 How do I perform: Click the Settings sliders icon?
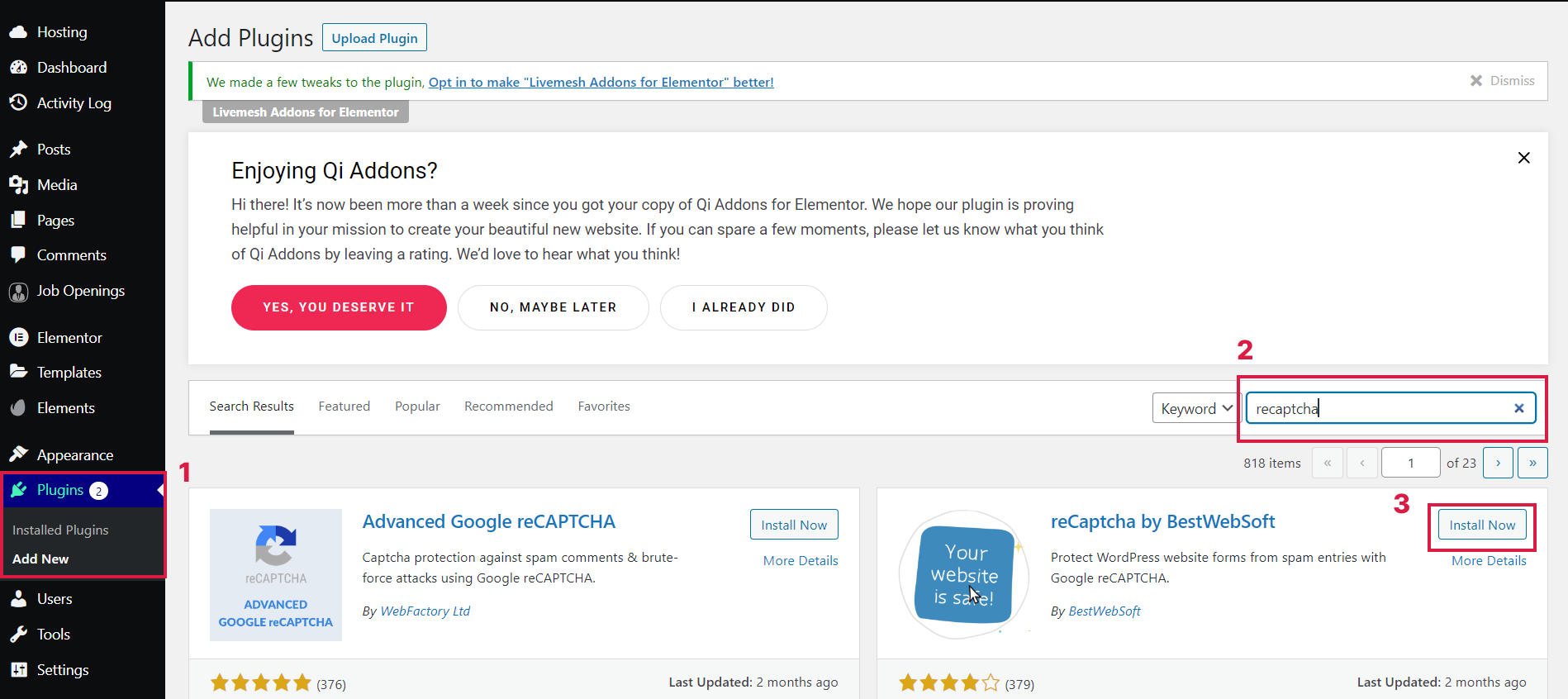pos(18,669)
